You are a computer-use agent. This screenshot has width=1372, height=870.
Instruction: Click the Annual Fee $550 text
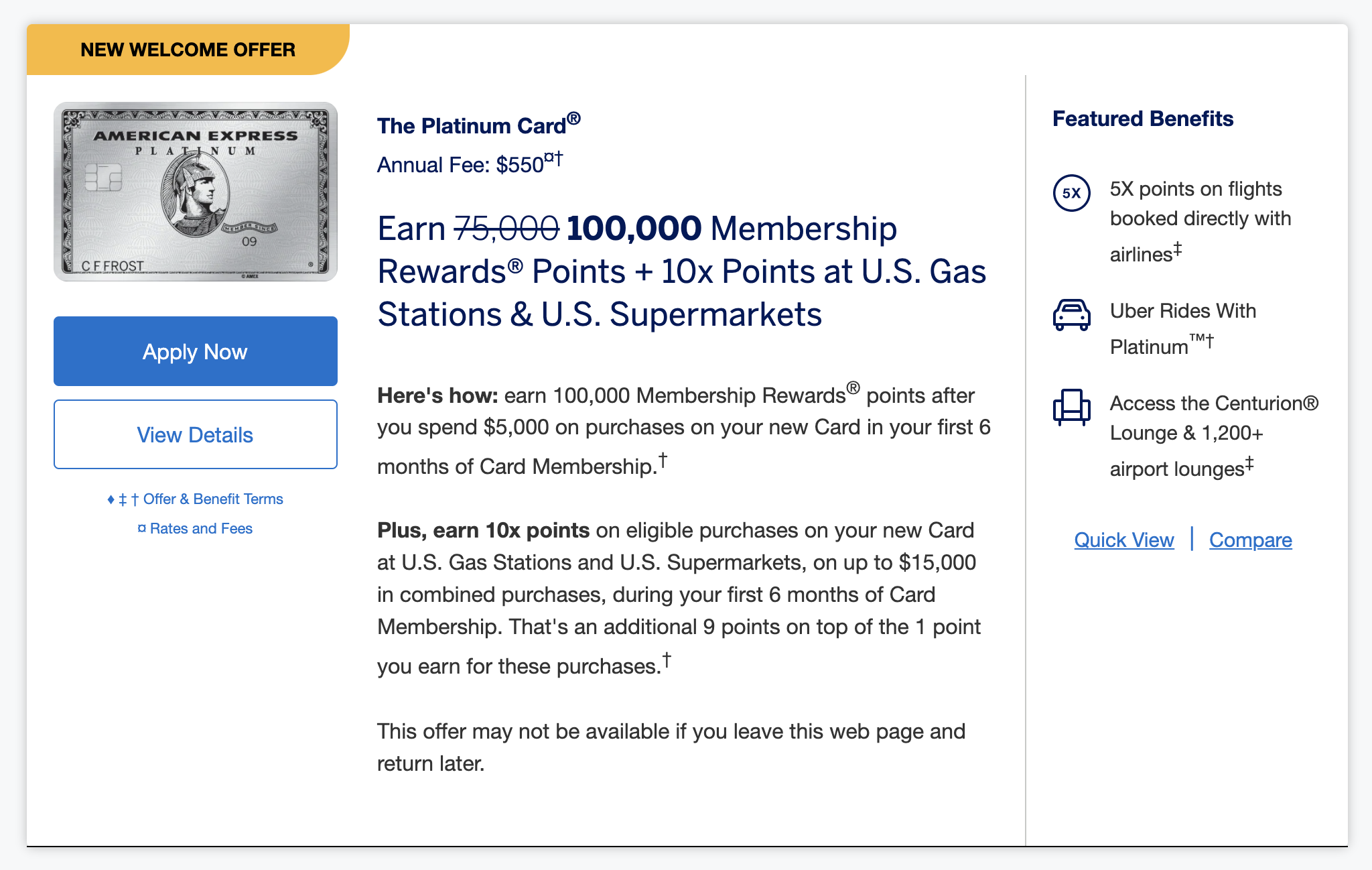469,164
